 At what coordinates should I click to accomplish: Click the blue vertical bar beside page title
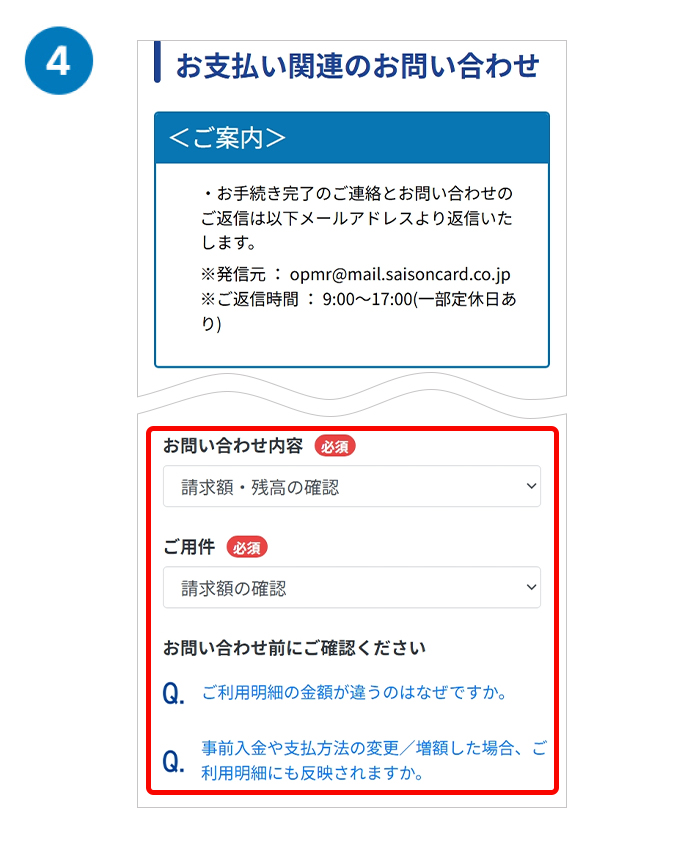coord(157,61)
